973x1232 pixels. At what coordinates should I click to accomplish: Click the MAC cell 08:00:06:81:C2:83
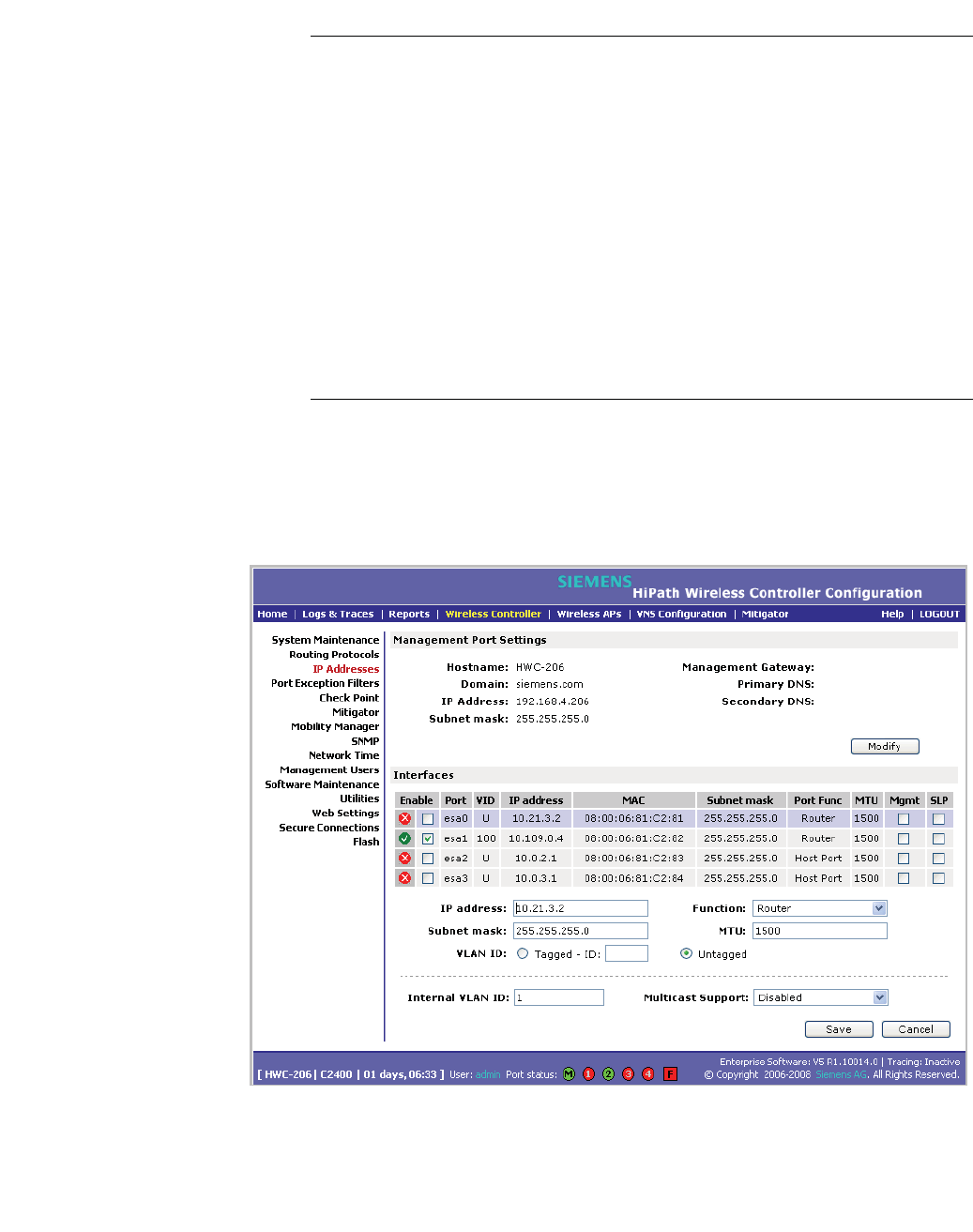click(x=634, y=858)
